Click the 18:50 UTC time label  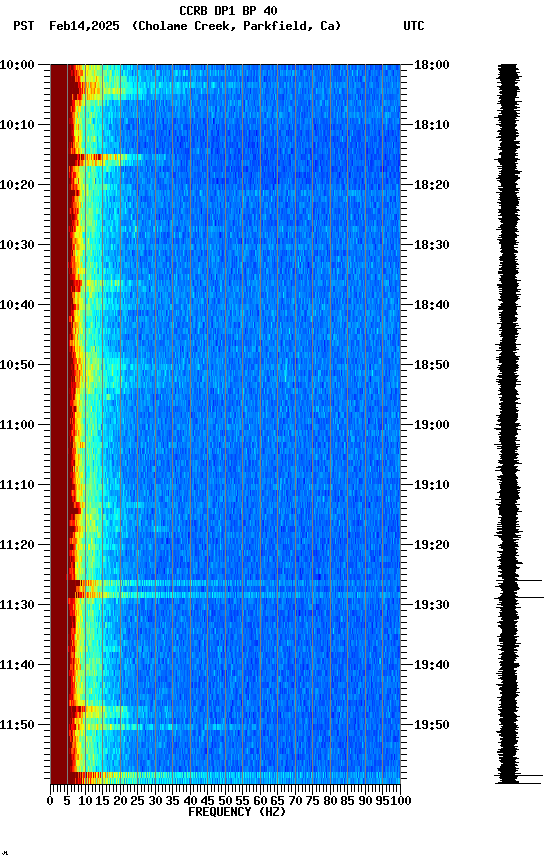[432, 365]
